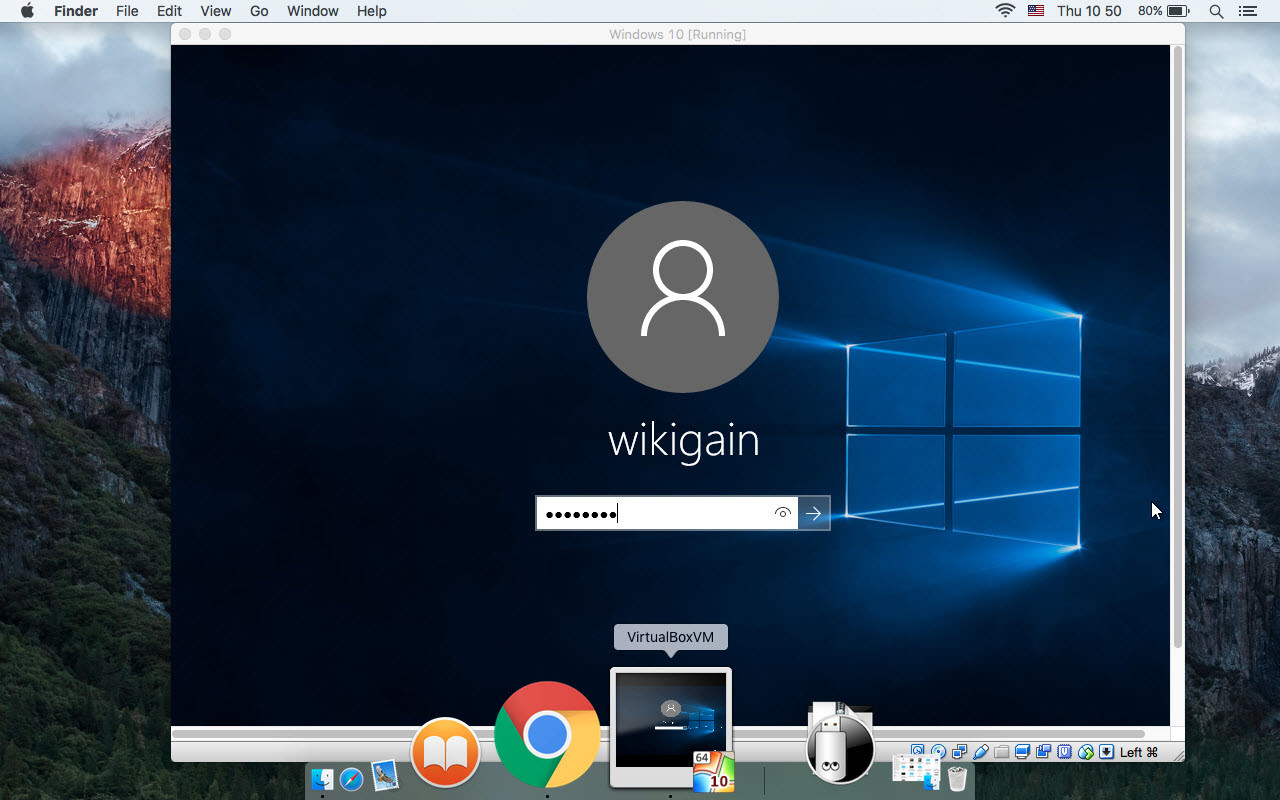Image resolution: width=1280 pixels, height=800 pixels.
Task: Click the virtualization features V status icon
Action: pyautogui.click(x=1064, y=750)
